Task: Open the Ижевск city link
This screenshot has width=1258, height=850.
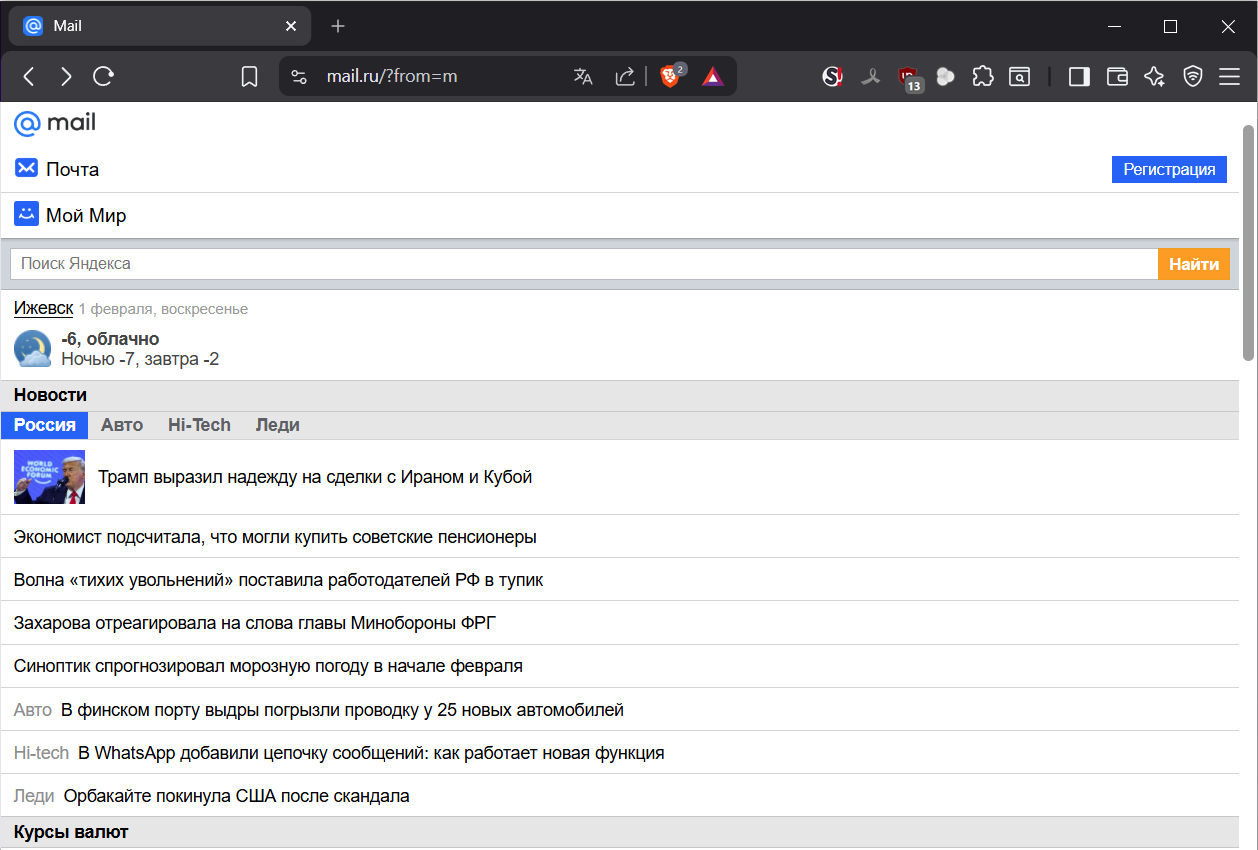Action: [x=43, y=308]
